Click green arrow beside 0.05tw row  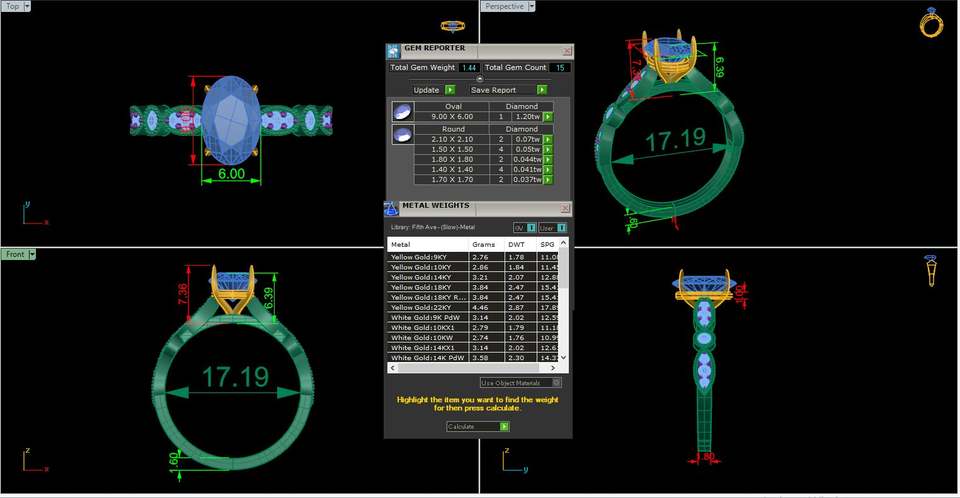pyautogui.click(x=548, y=149)
